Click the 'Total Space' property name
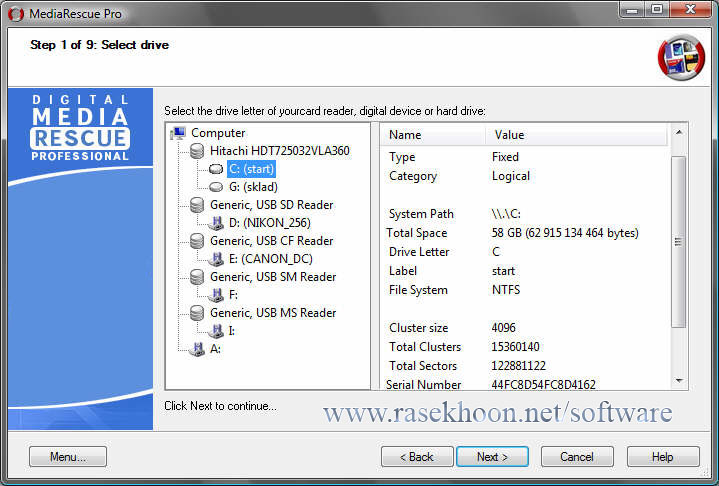The width and height of the screenshot is (719, 486). (417, 233)
